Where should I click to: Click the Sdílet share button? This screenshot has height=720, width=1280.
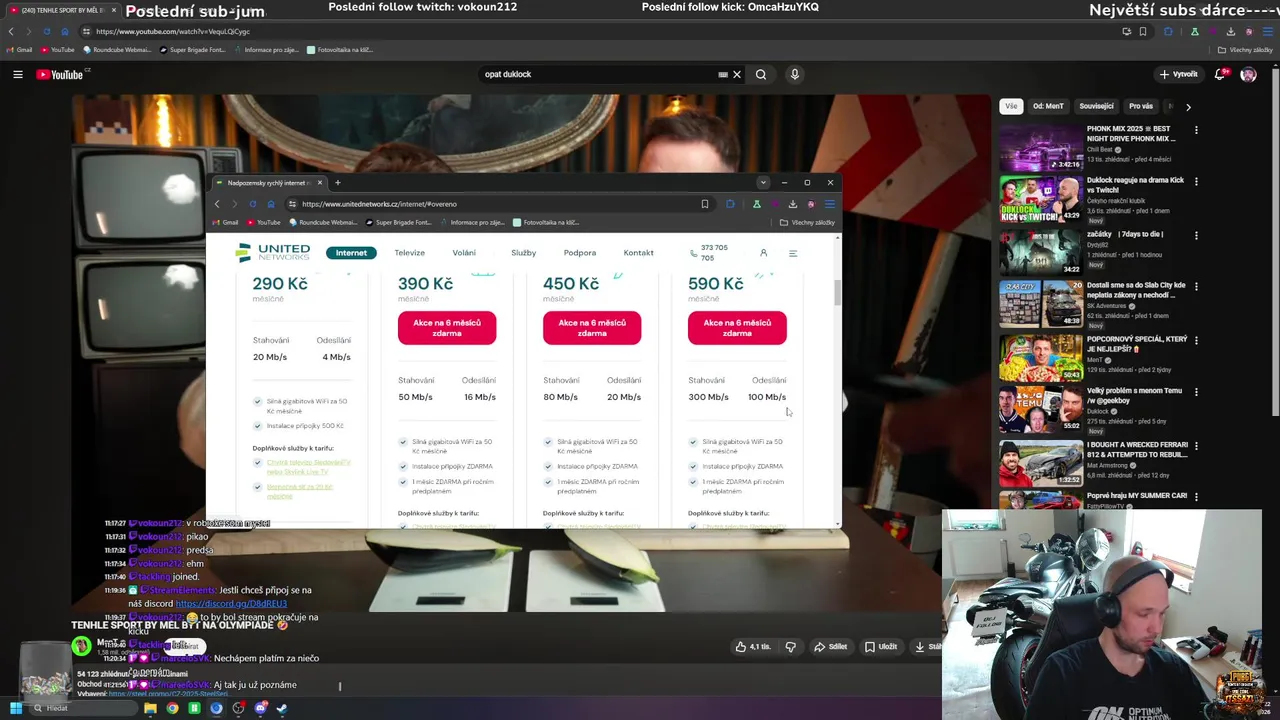[x=831, y=646]
